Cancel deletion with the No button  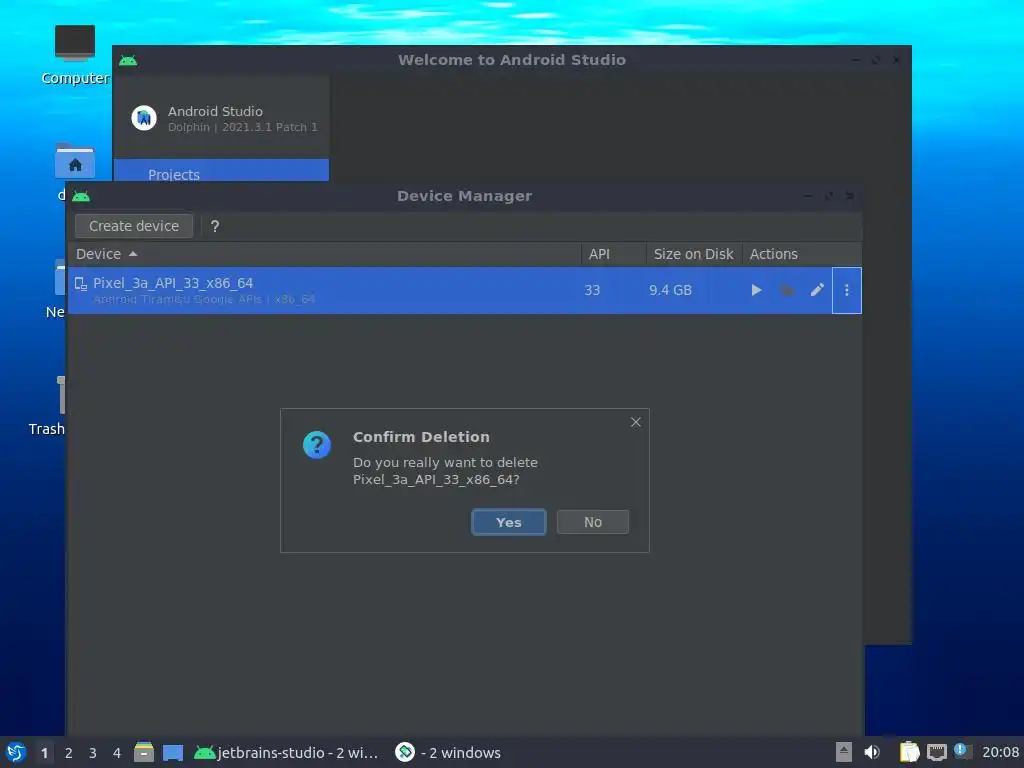click(x=592, y=522)
